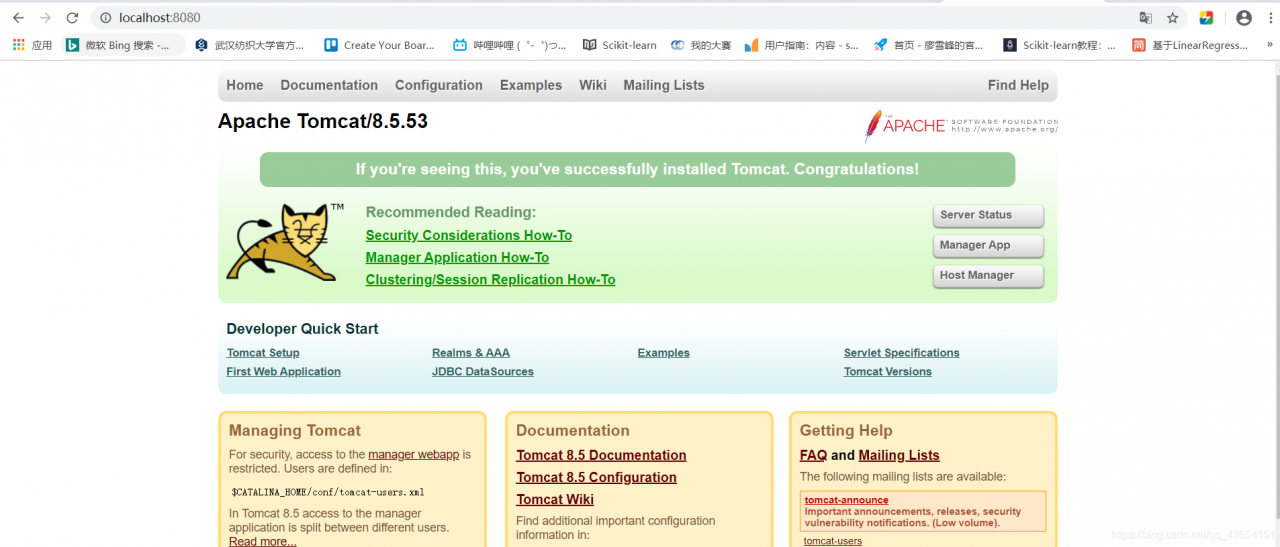Image resolution: width=1280 pixels, height=547 pixels.
Task: Open the Chrome profile avatar
Action: (x=1244, y=18)
